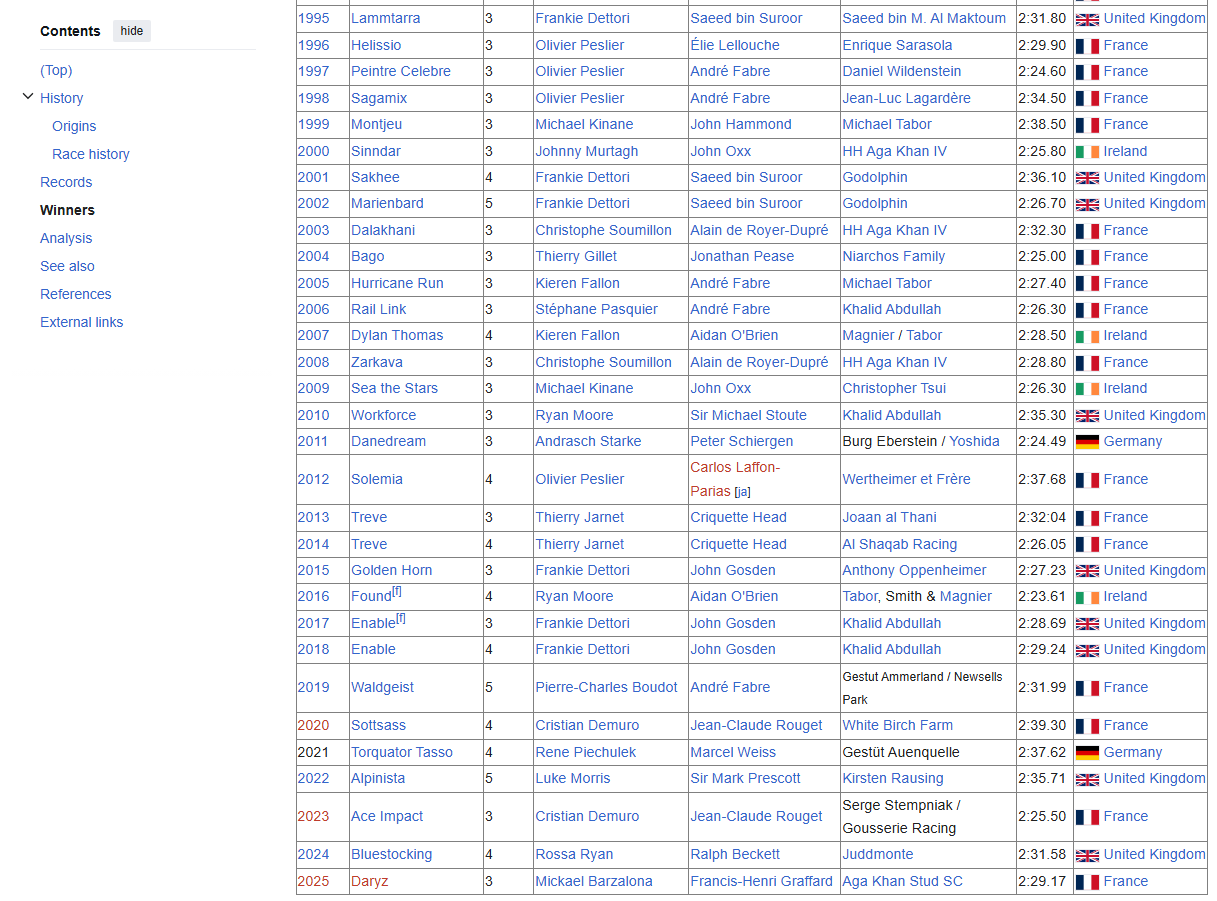Open History in the contents list
The height and width of the screenshot is (901, 1217).
61,98
